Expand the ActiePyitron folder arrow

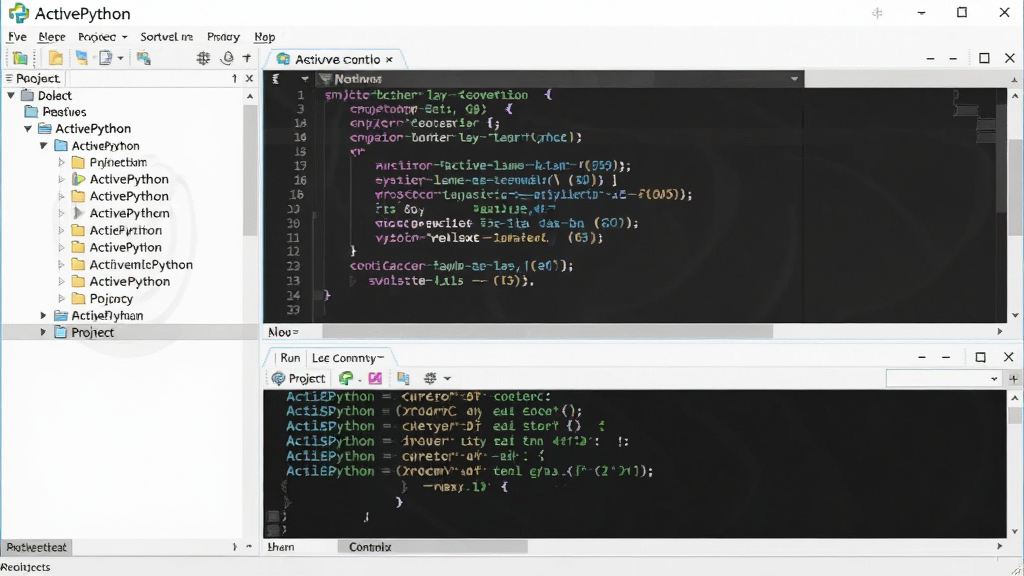click(61, 230)
